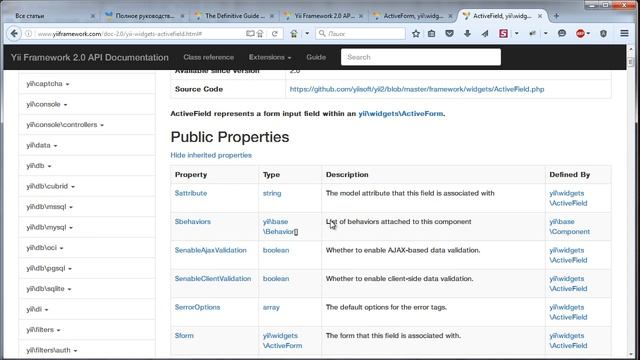Reload the page with refresh icon

coord(275,34)
